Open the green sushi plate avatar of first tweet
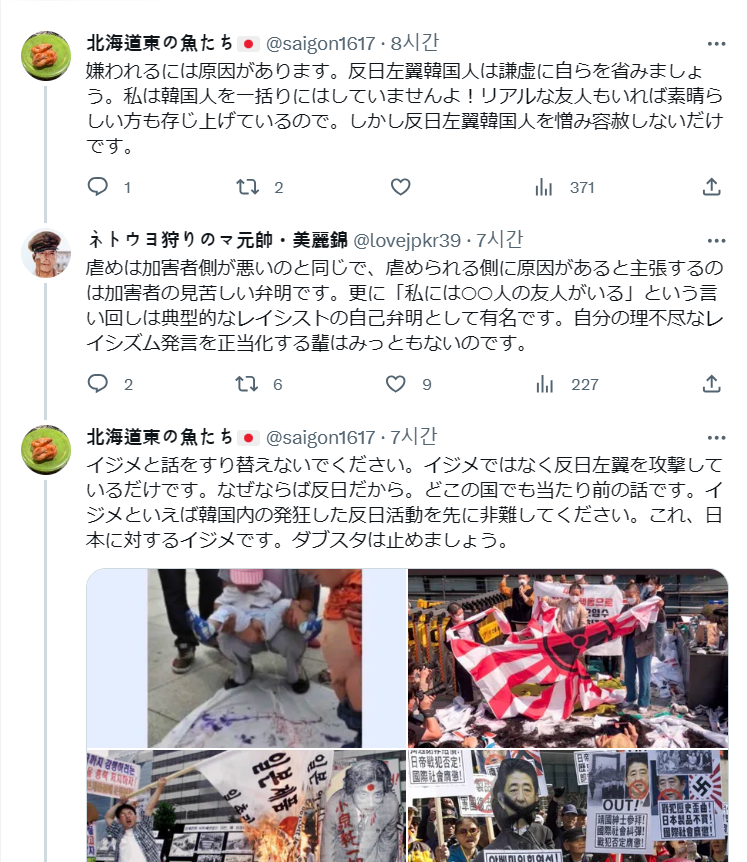 coord(46,56)
